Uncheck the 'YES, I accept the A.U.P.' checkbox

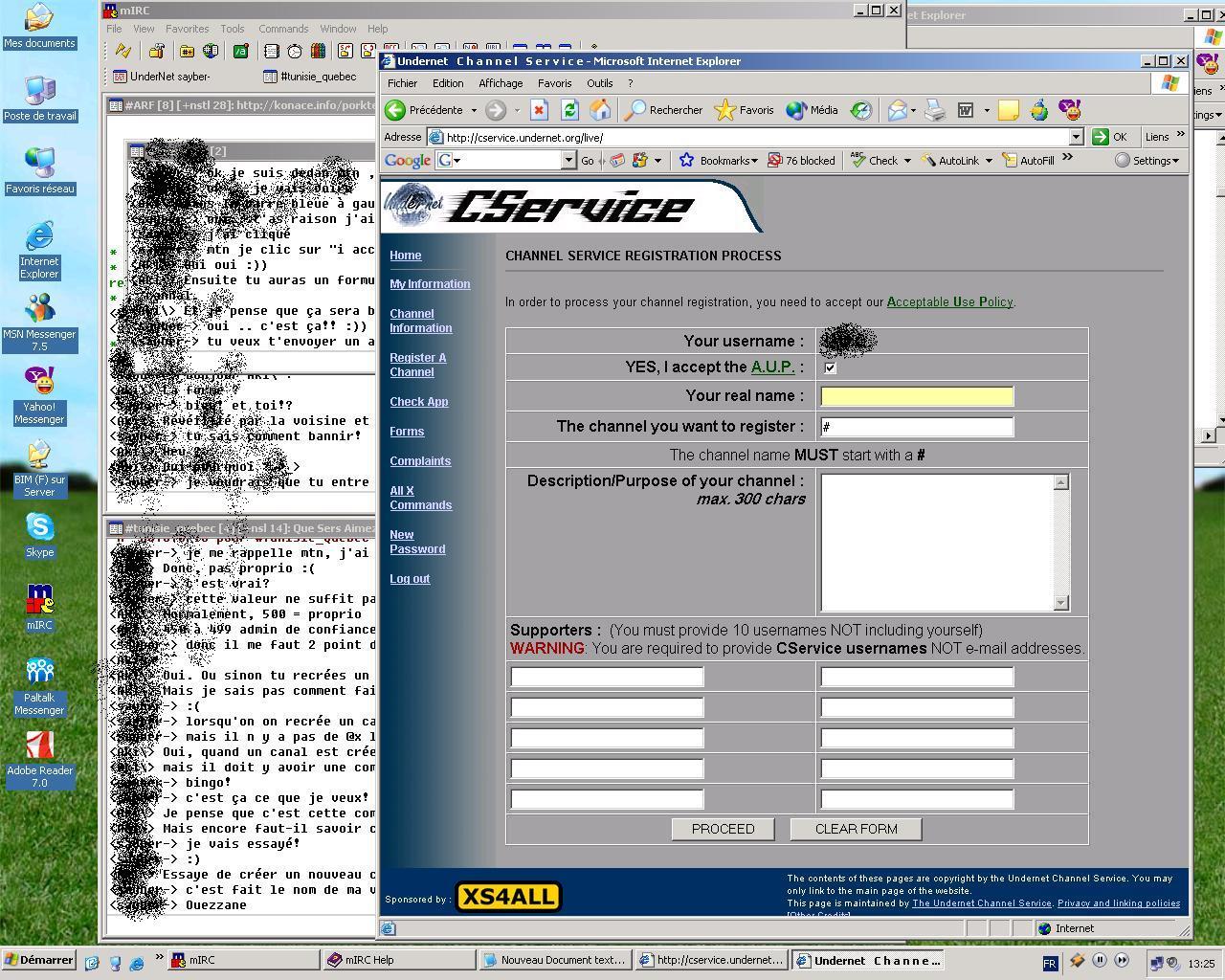pos(830,367)
